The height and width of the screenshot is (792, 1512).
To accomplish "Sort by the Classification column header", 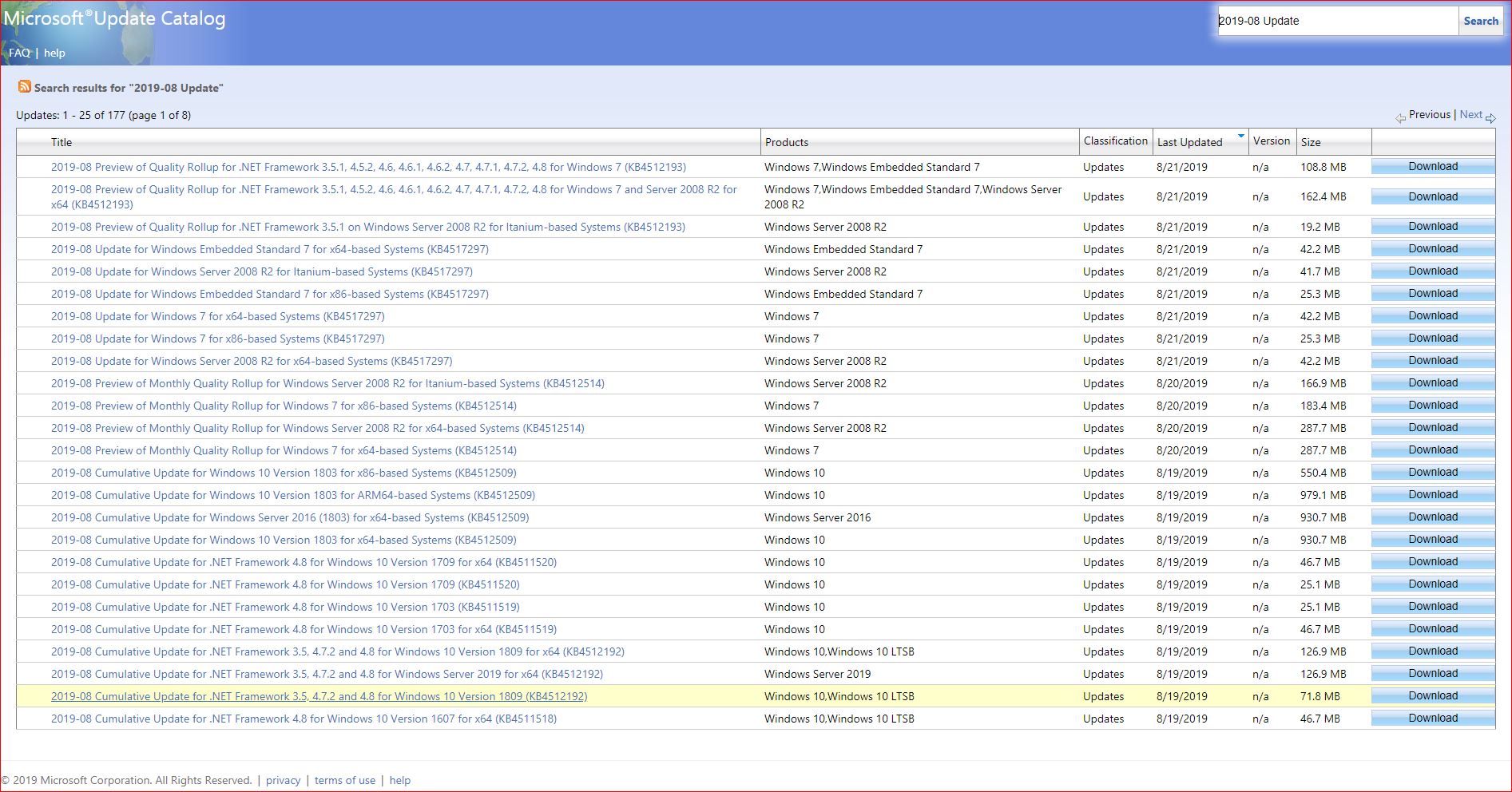I will point(1115,141).
